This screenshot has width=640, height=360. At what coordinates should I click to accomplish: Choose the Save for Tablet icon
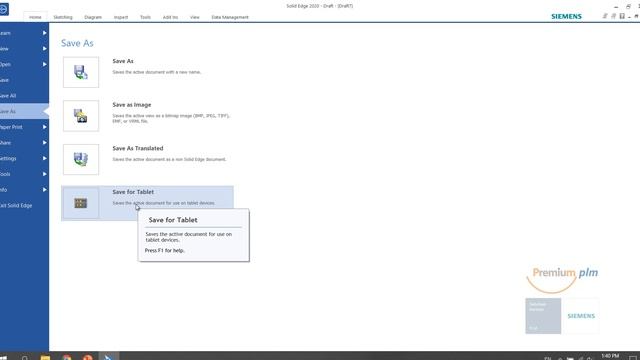pos(81,203)
